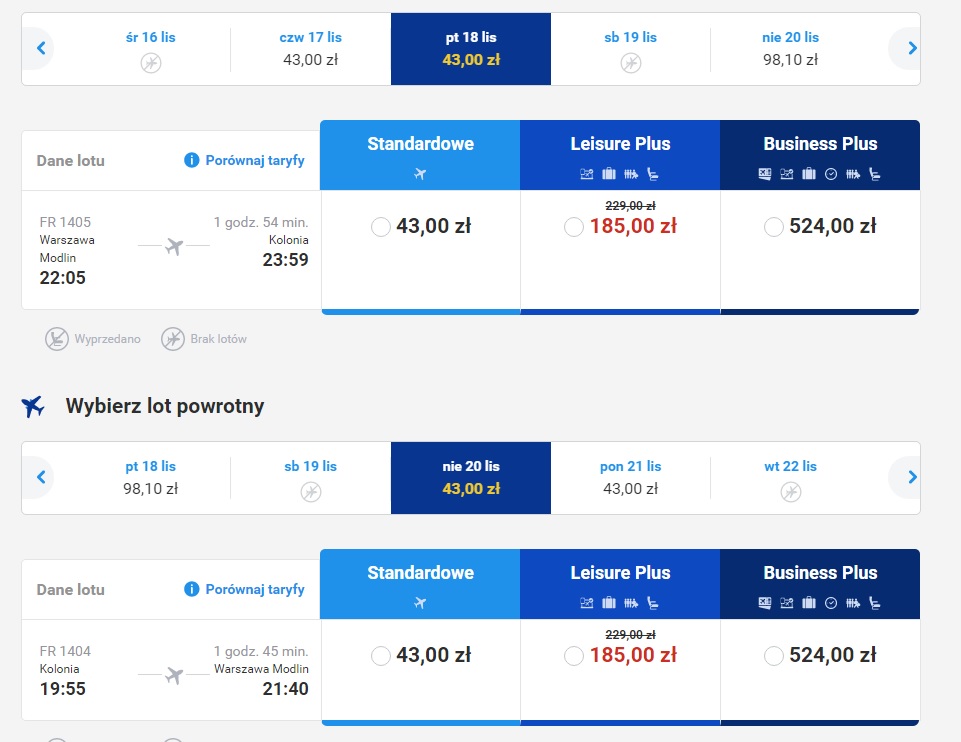Screen dimensions: 961x742
Task: Switch return date to pon 21 lis
Action: (x=631, y=477)
